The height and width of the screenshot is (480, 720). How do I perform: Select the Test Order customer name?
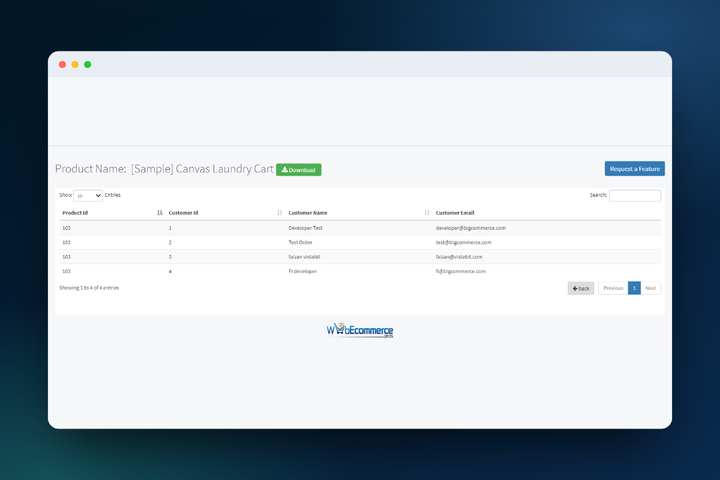[300, 242]
